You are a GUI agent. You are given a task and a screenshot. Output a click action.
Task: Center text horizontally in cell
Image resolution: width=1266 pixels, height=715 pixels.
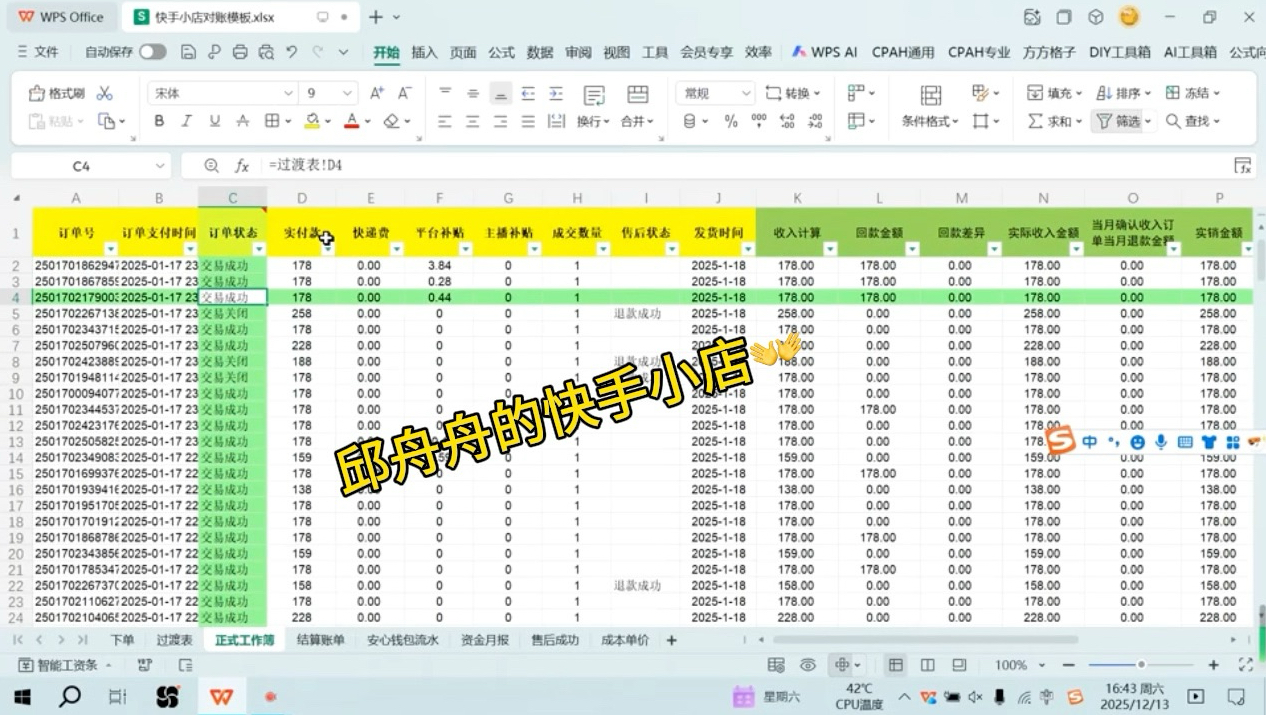click(x=473, y=121)
